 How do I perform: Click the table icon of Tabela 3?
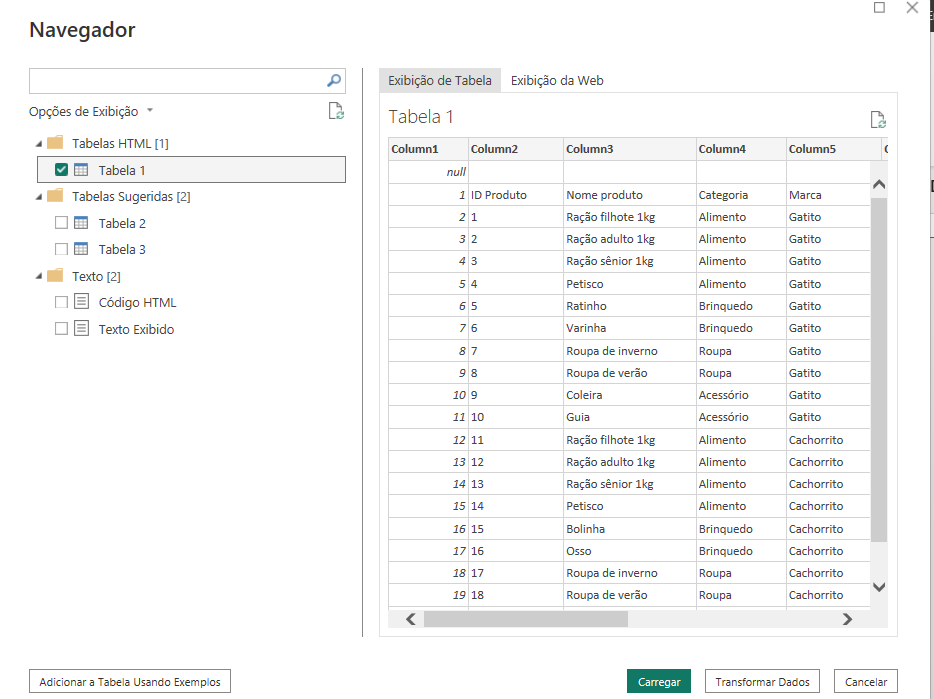[81, 249]
